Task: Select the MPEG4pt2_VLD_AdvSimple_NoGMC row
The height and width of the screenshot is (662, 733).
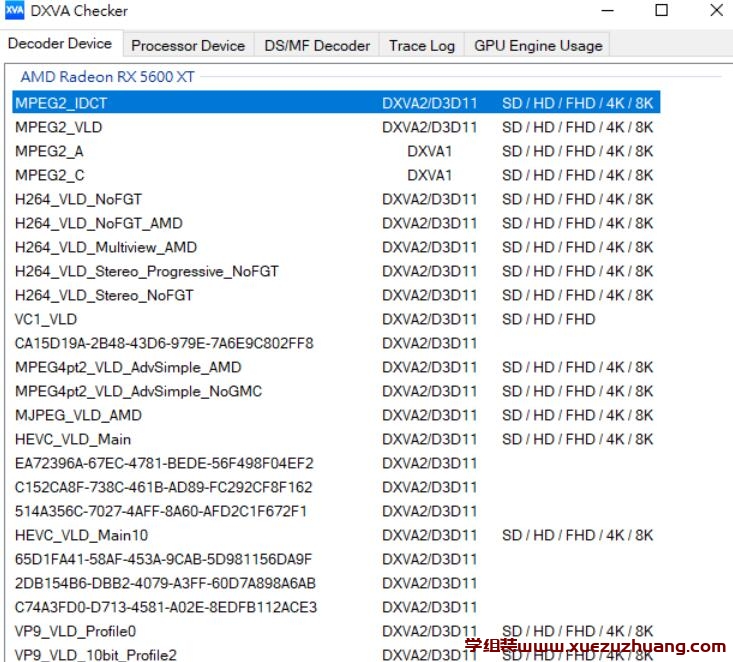Action: coord(138,391)
